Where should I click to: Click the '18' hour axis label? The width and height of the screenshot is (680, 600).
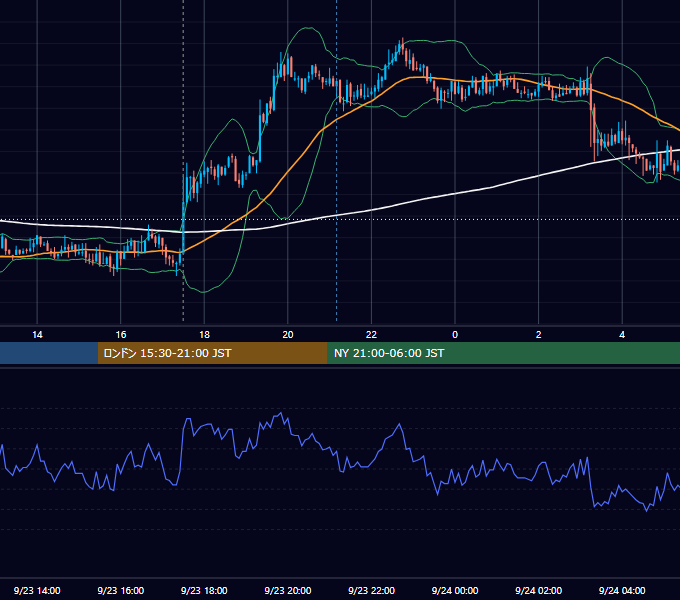[204, 335]
